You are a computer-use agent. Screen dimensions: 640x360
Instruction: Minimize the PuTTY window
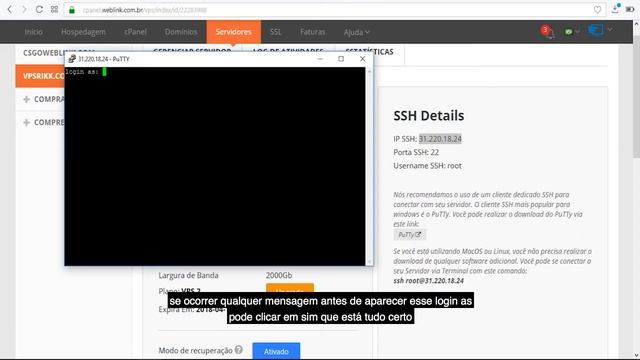tap(320, 59)
